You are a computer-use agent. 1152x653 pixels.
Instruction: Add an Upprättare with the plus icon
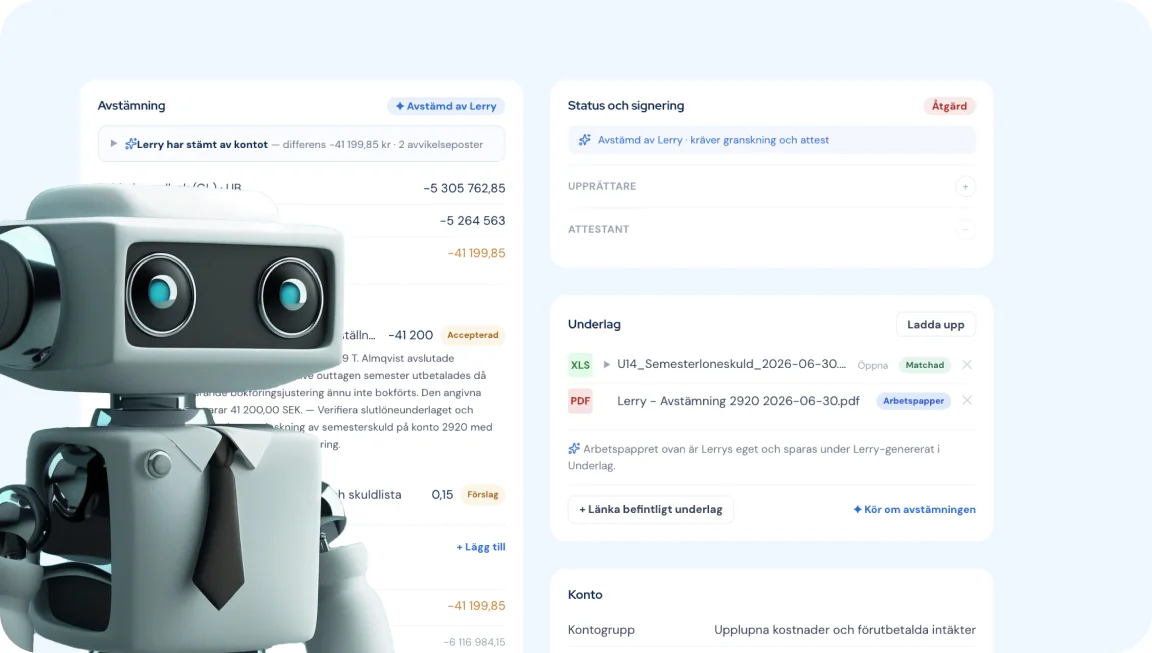click(x=965, y=187)
